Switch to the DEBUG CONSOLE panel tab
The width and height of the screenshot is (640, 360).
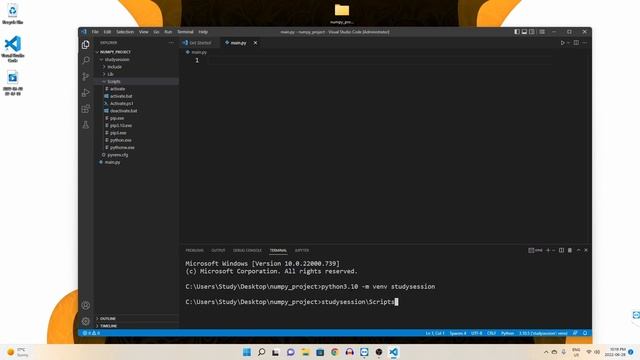[247, 250]
